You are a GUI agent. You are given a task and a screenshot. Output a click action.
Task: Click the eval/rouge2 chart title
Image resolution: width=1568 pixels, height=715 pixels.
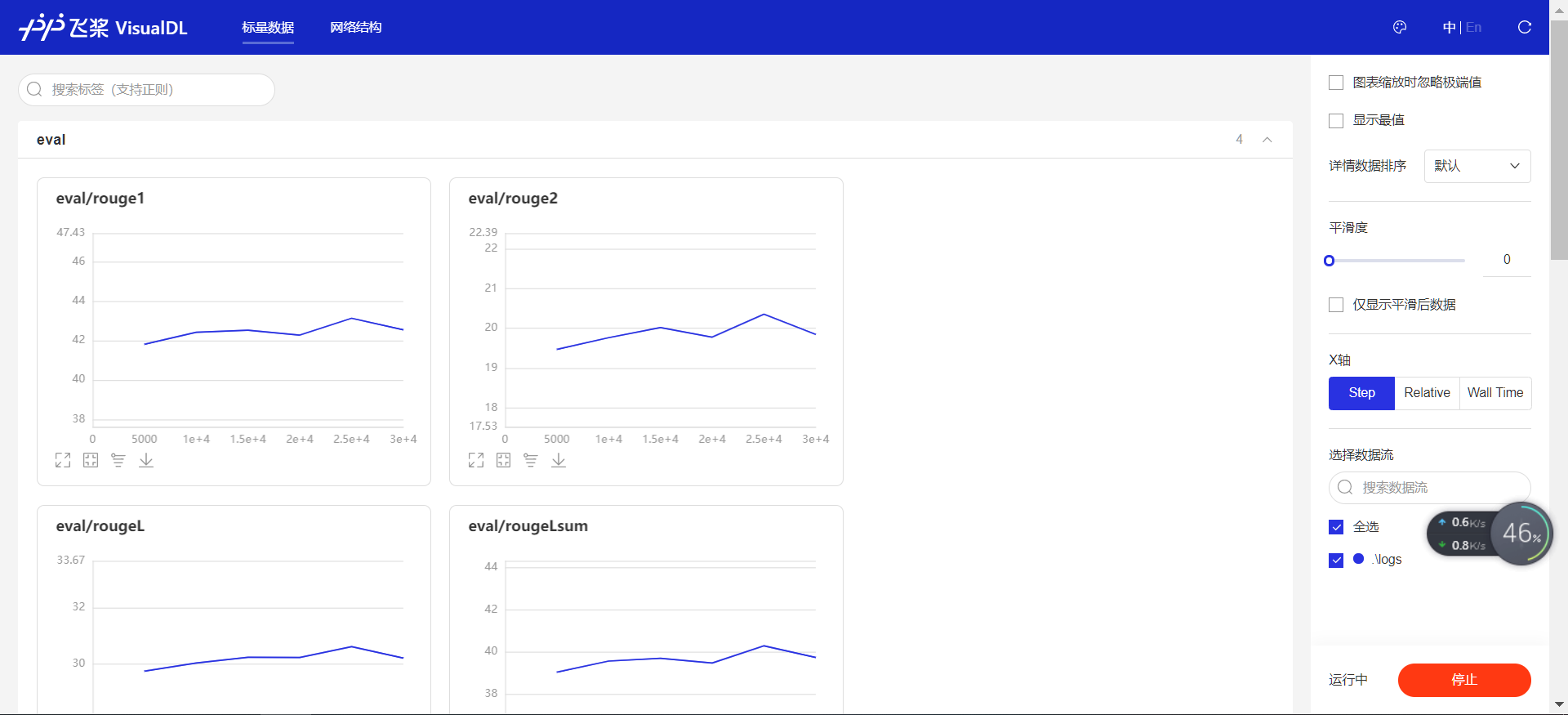coord(513,198)
